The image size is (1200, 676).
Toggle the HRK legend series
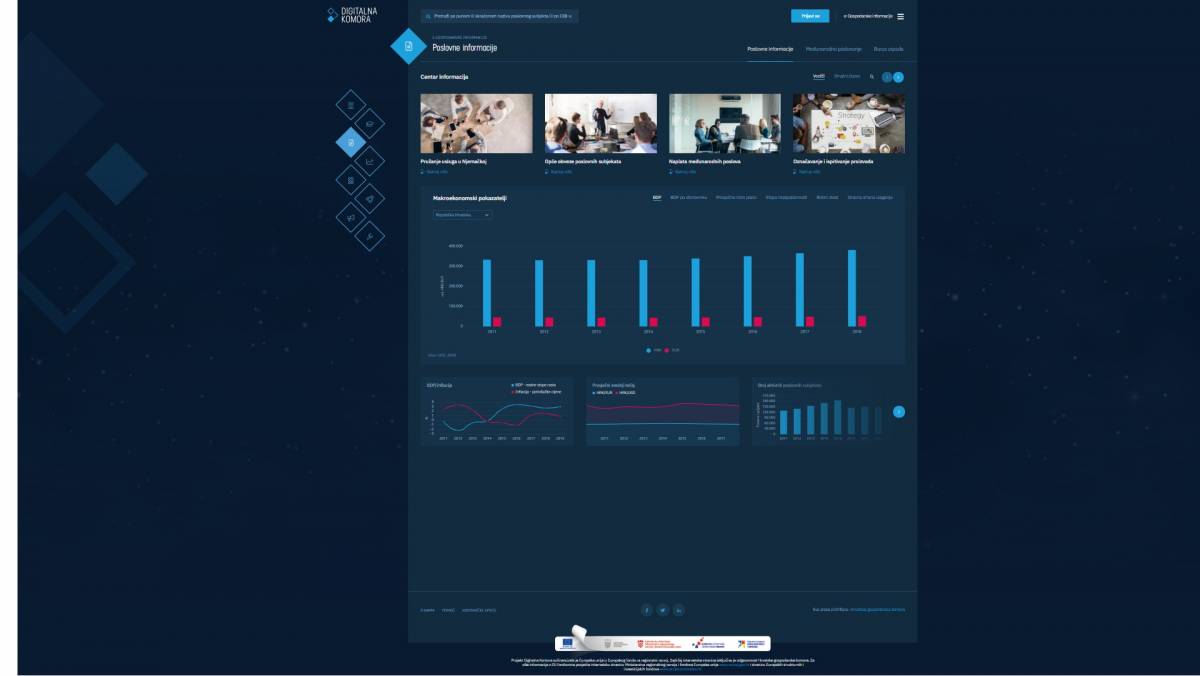coord(652,350)
